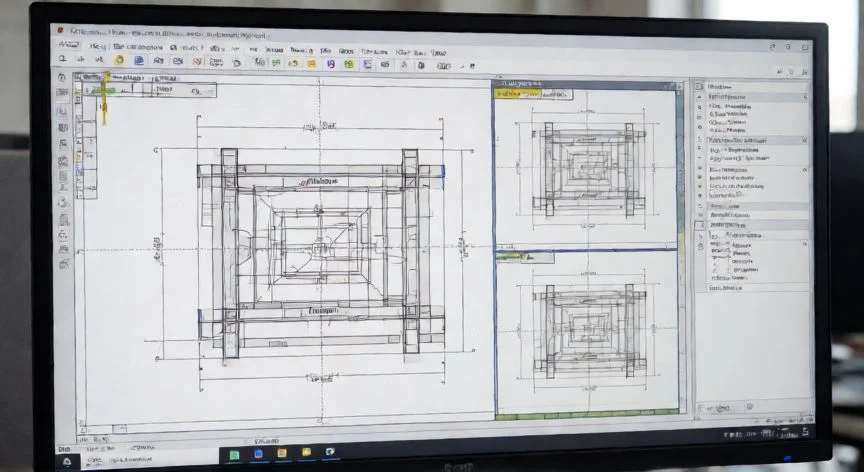Image resolution: width=864 pixels, height=472 pixels.
Task: Click the magnifier icon starting the main toolbar
Action: (62, 59)
